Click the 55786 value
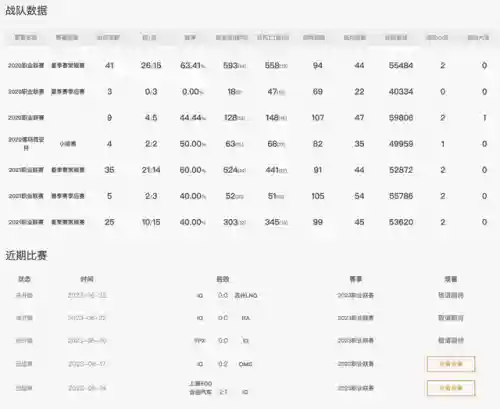 click(401, 196)
